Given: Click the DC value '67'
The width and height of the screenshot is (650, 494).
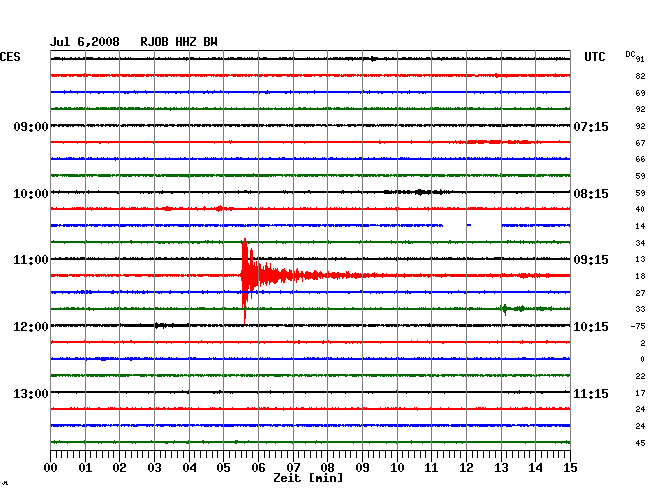Looking at the screenshot, I should tap(640, 143).
